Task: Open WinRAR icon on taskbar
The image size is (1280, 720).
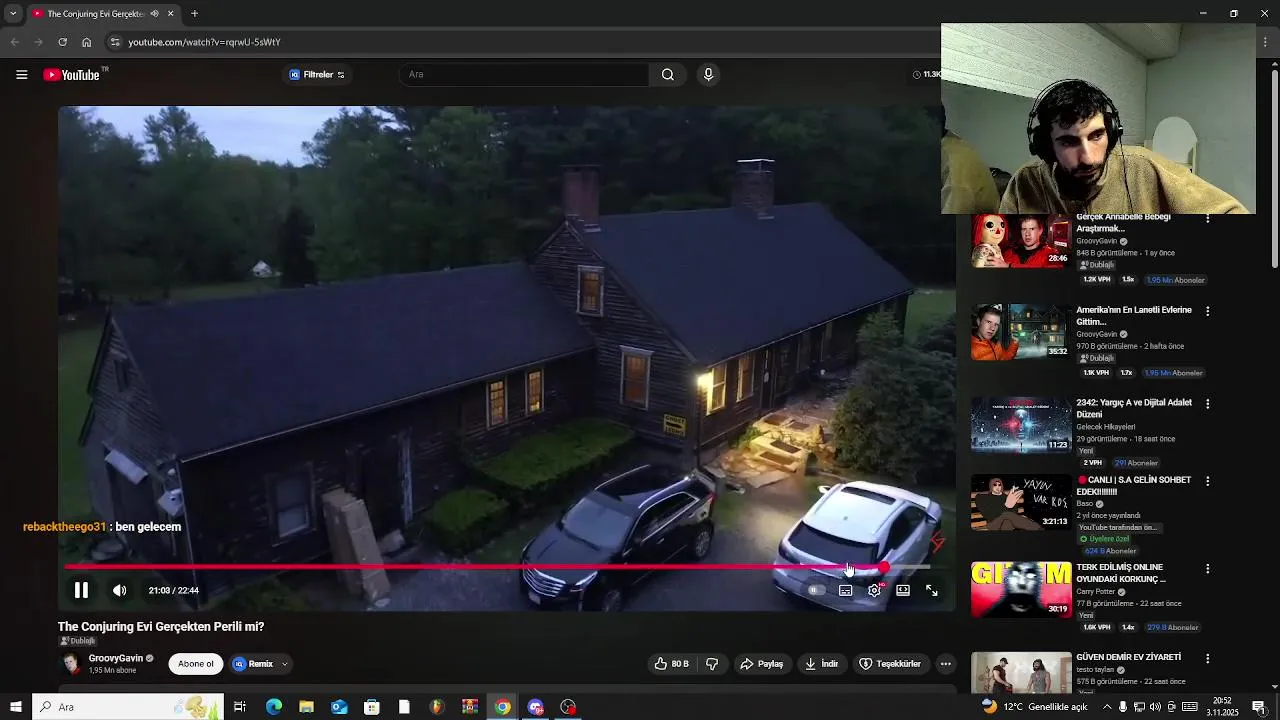Action: (x=469, y=707)
